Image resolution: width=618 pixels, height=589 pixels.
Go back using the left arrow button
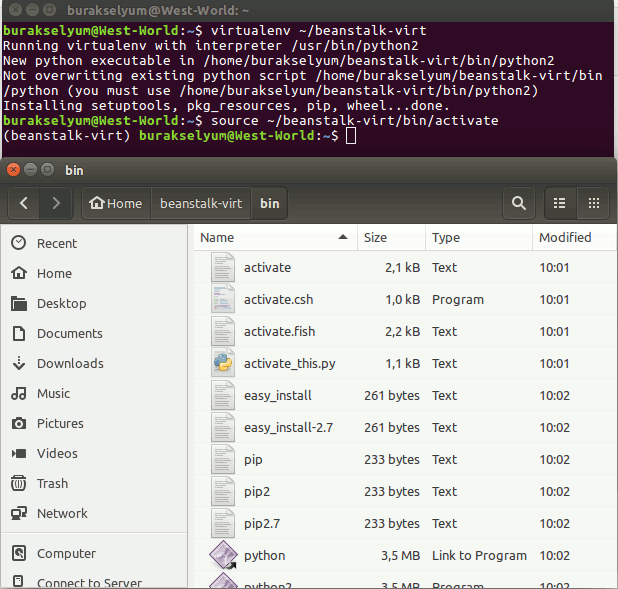(x=24, y=203)
